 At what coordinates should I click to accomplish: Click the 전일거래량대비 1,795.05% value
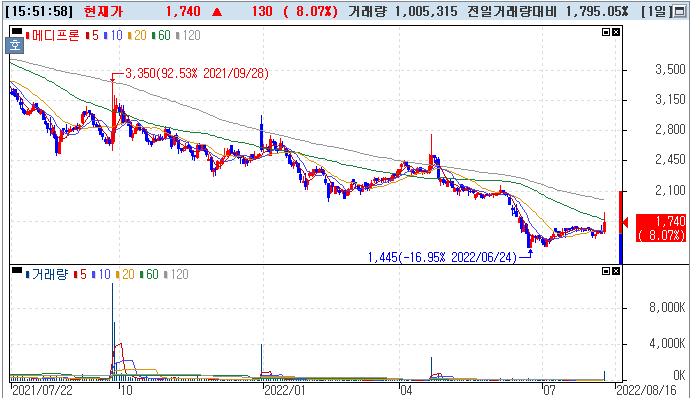click(x=548, y=11)
